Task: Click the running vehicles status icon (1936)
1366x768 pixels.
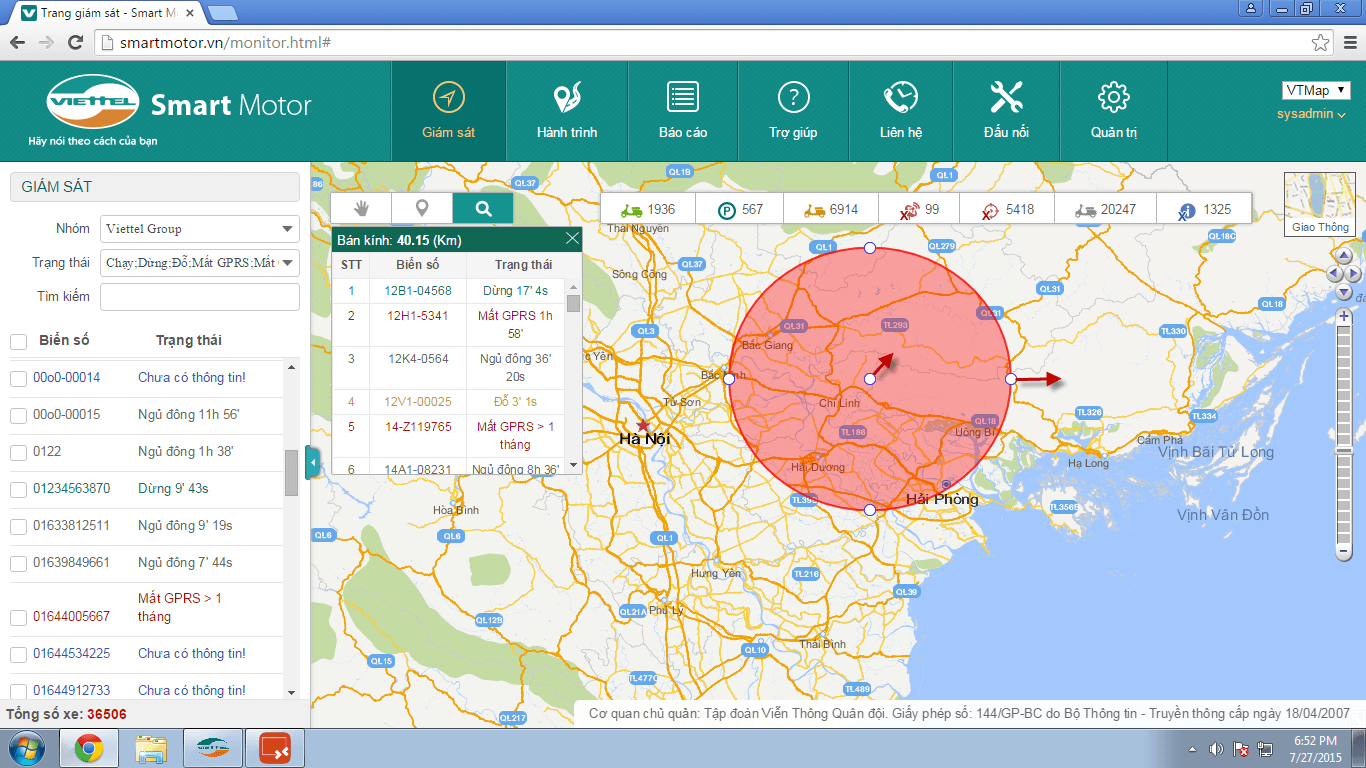Action: pyautogui.click(x=631, y=210)
